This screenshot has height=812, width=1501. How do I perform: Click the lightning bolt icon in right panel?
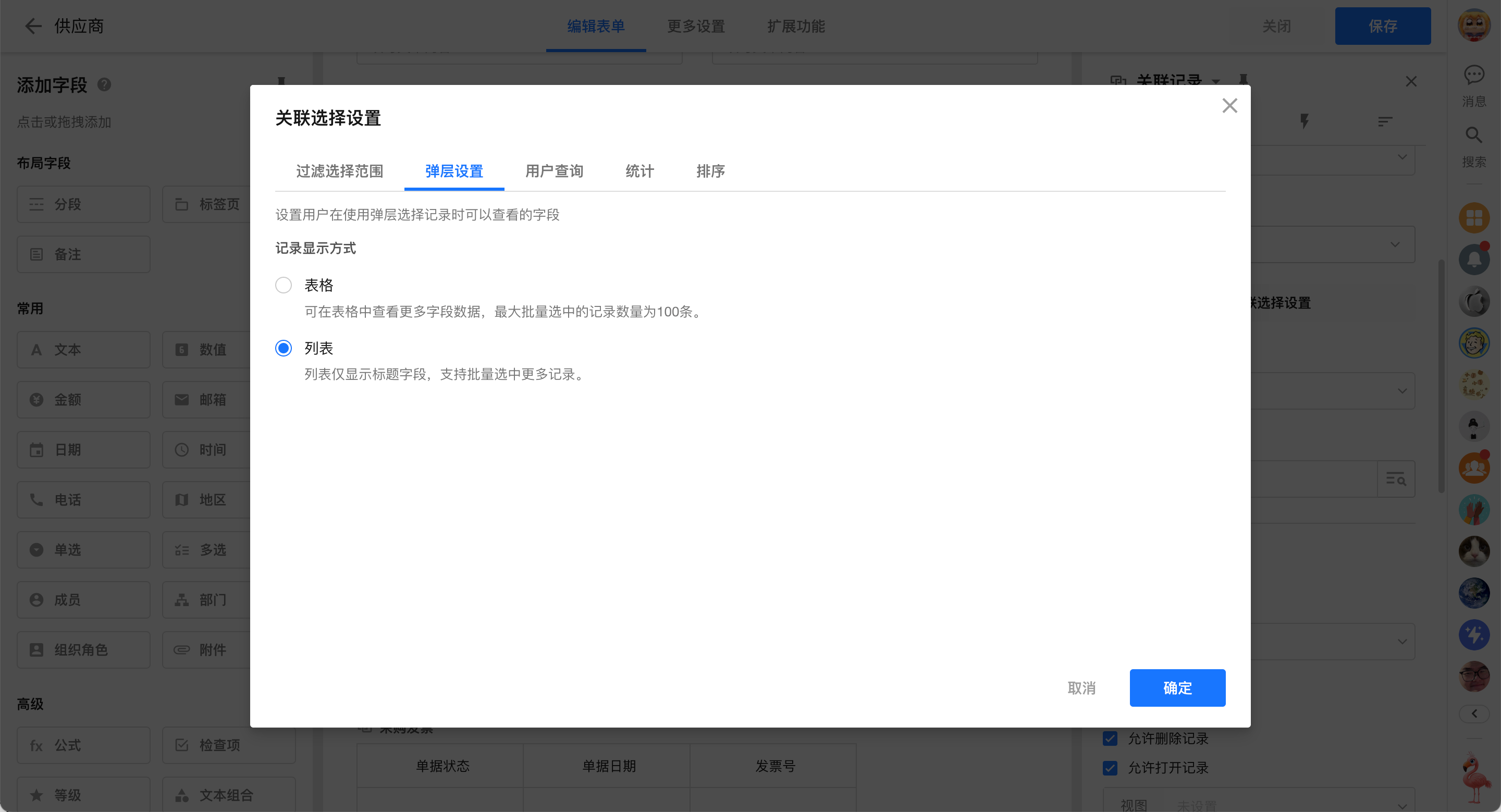(1305, 121)
